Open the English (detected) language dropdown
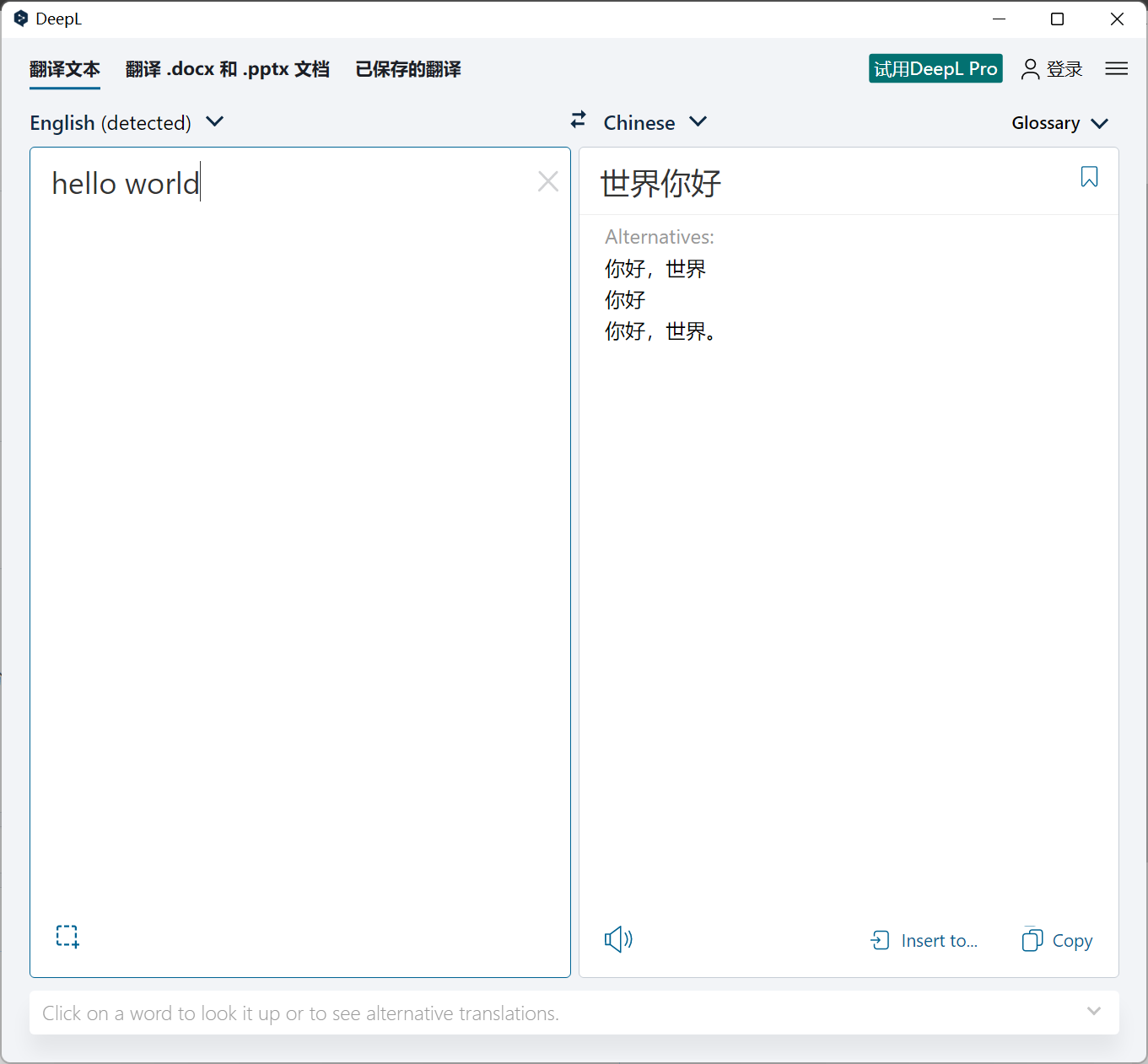1148x1064 pixels. click(x=127, y=123)
